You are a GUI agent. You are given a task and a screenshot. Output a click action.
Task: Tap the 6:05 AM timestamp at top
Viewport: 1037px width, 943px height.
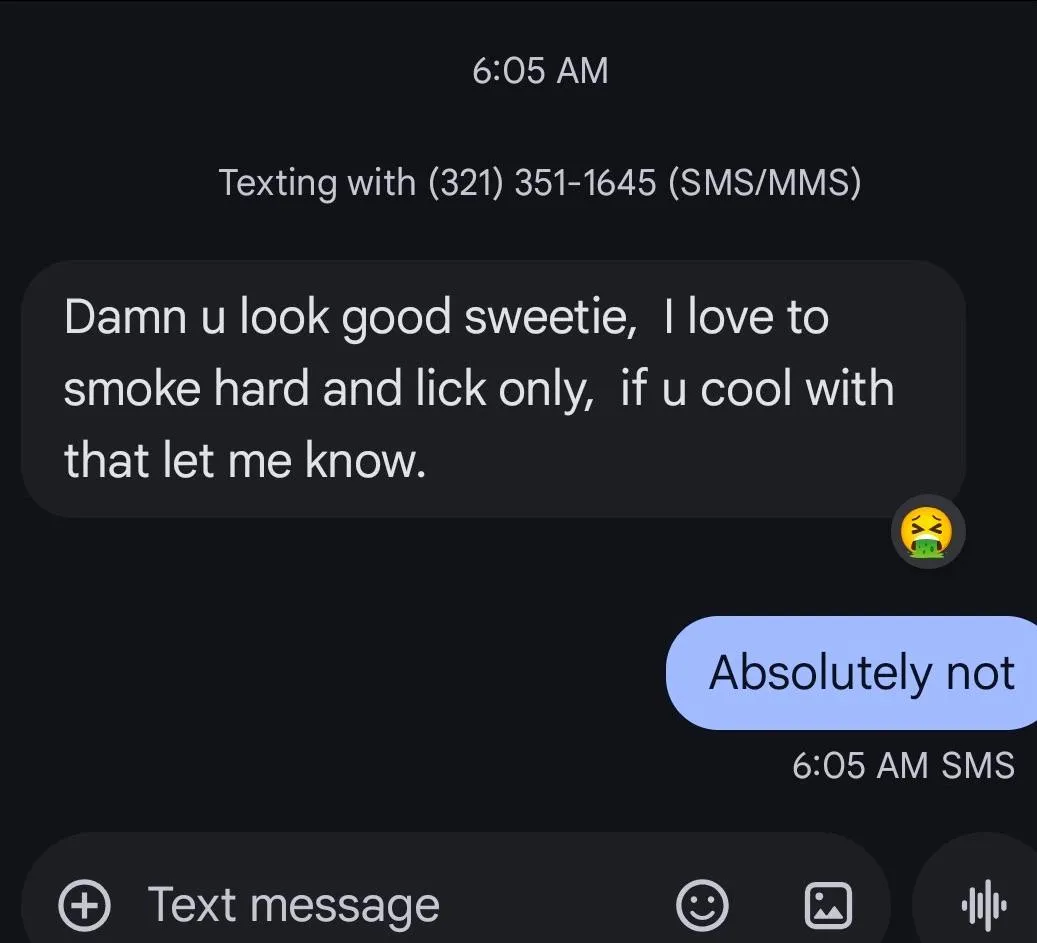pos(540,71)
